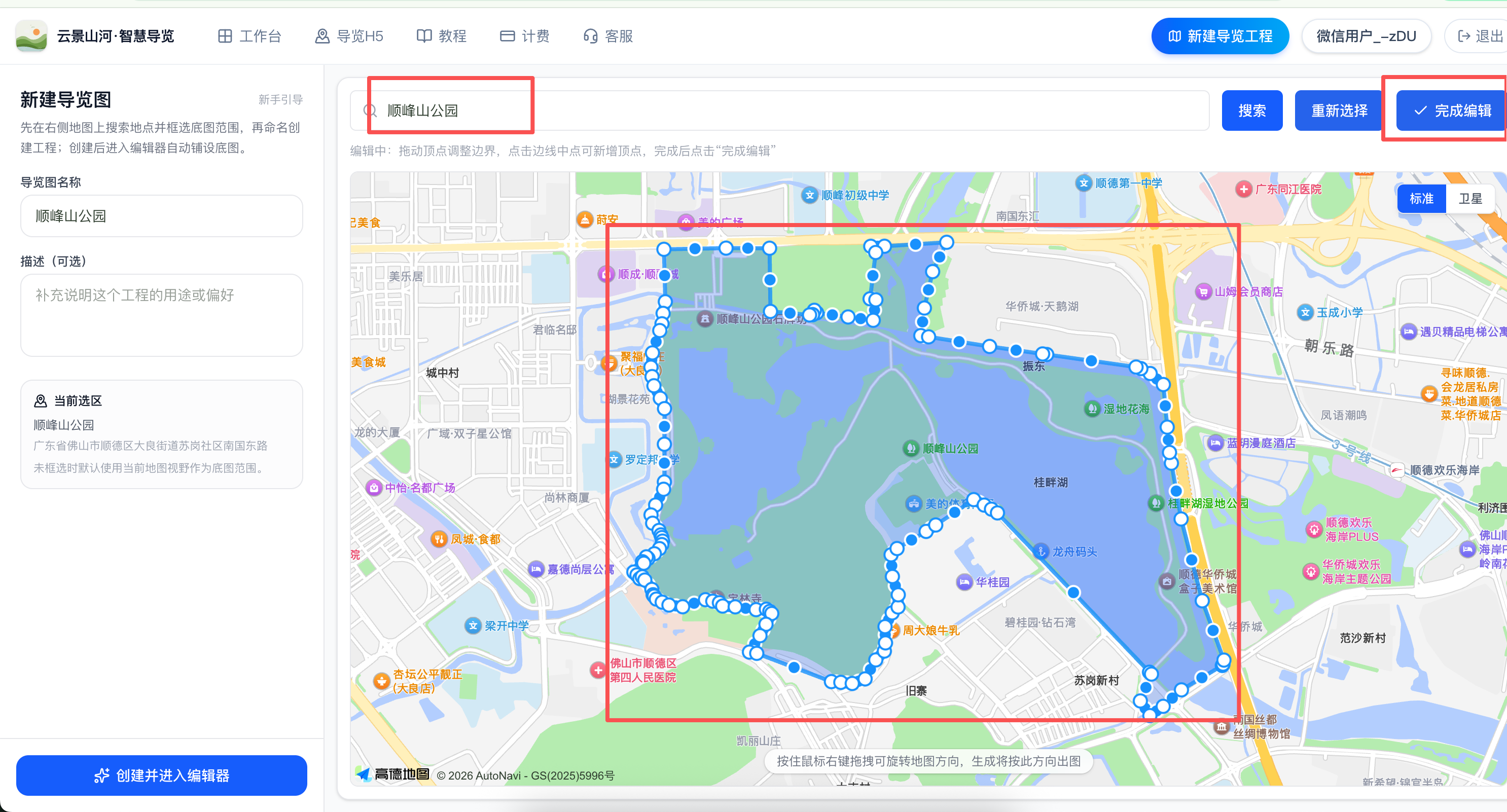Open the 客服 support menu item
1507x812 pixels.
[608, 36]
